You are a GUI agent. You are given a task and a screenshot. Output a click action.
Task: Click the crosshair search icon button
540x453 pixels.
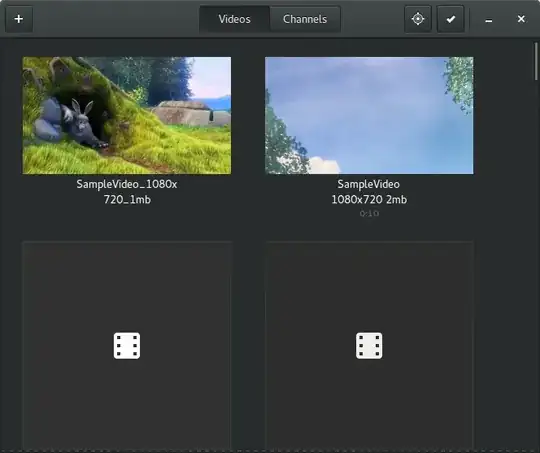418,19
